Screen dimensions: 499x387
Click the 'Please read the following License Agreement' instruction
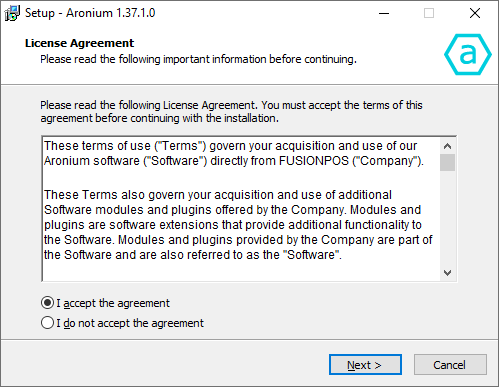[x=231, y=112]
